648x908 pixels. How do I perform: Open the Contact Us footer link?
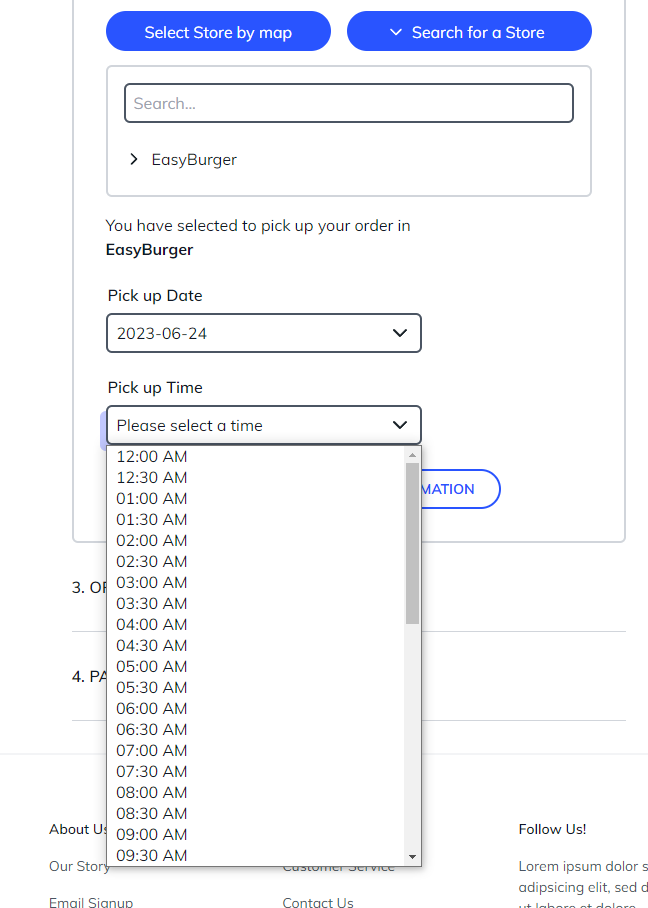click(318, 902)
